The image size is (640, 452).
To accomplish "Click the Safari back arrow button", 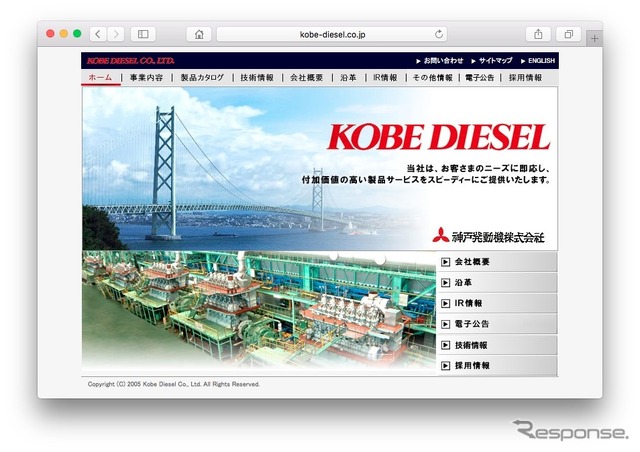I will [x=98, y=34].
